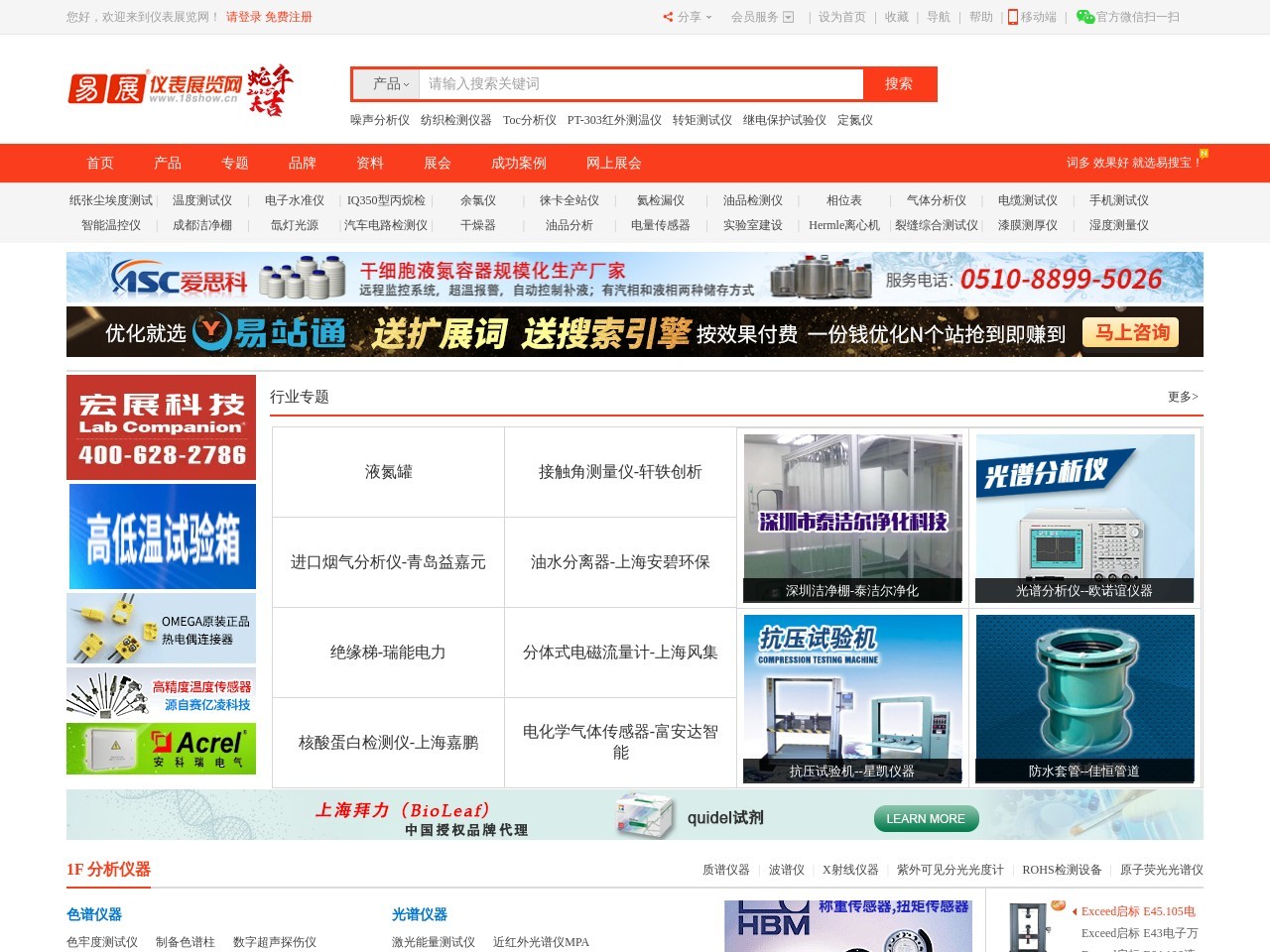Open 绝缘梯-瑞能电力 topic

click(x=389, y=653)
